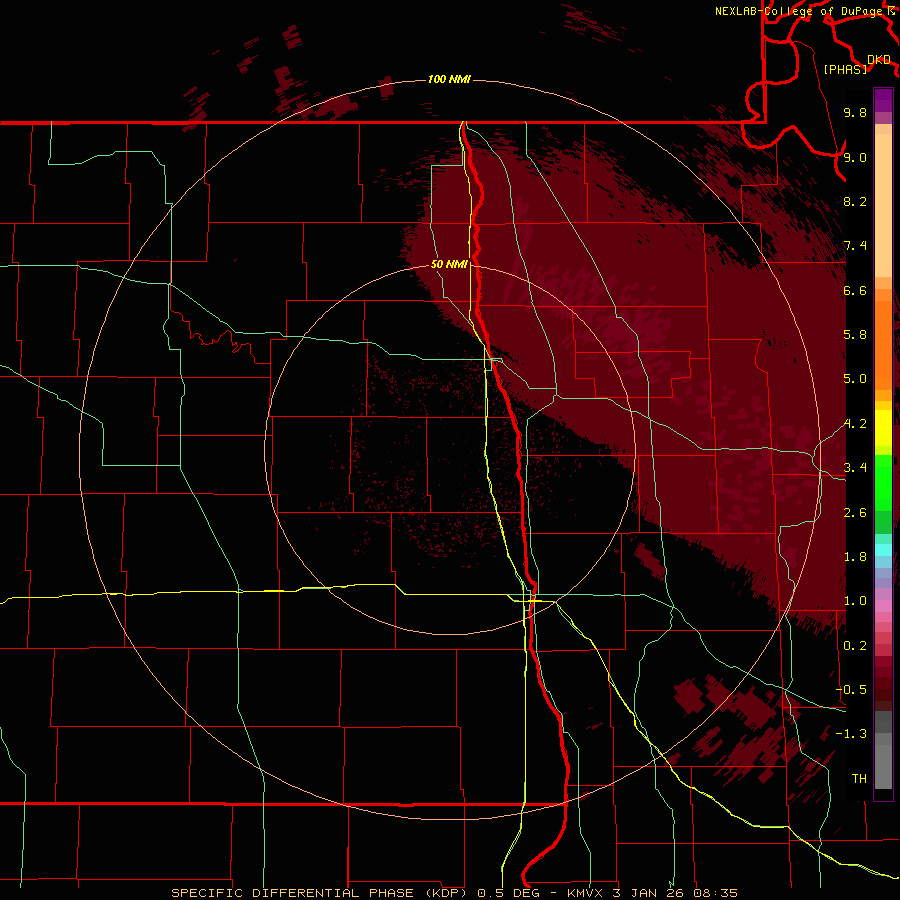This screenshot has width=900, height=900.
Task: Click the 9.8 value on the color scale
Action: [x=855, y=112]
